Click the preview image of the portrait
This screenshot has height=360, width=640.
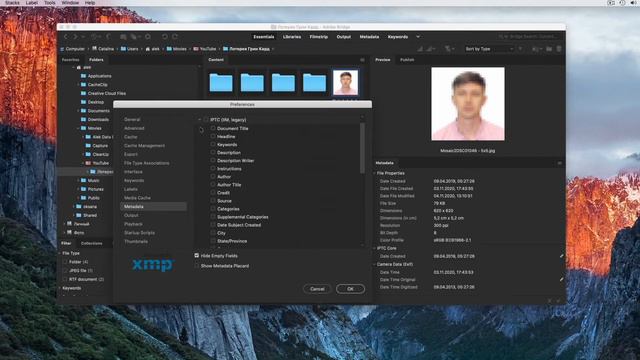click(468, 104)
